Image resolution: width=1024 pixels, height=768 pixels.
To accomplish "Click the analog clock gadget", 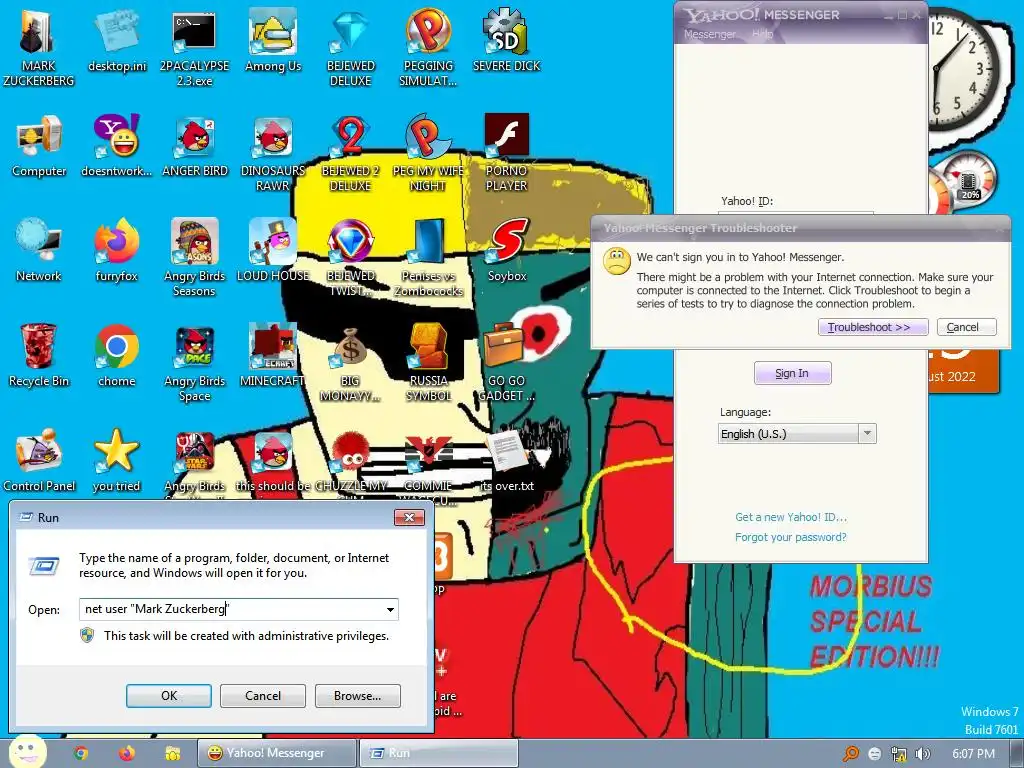I will 962,69.
